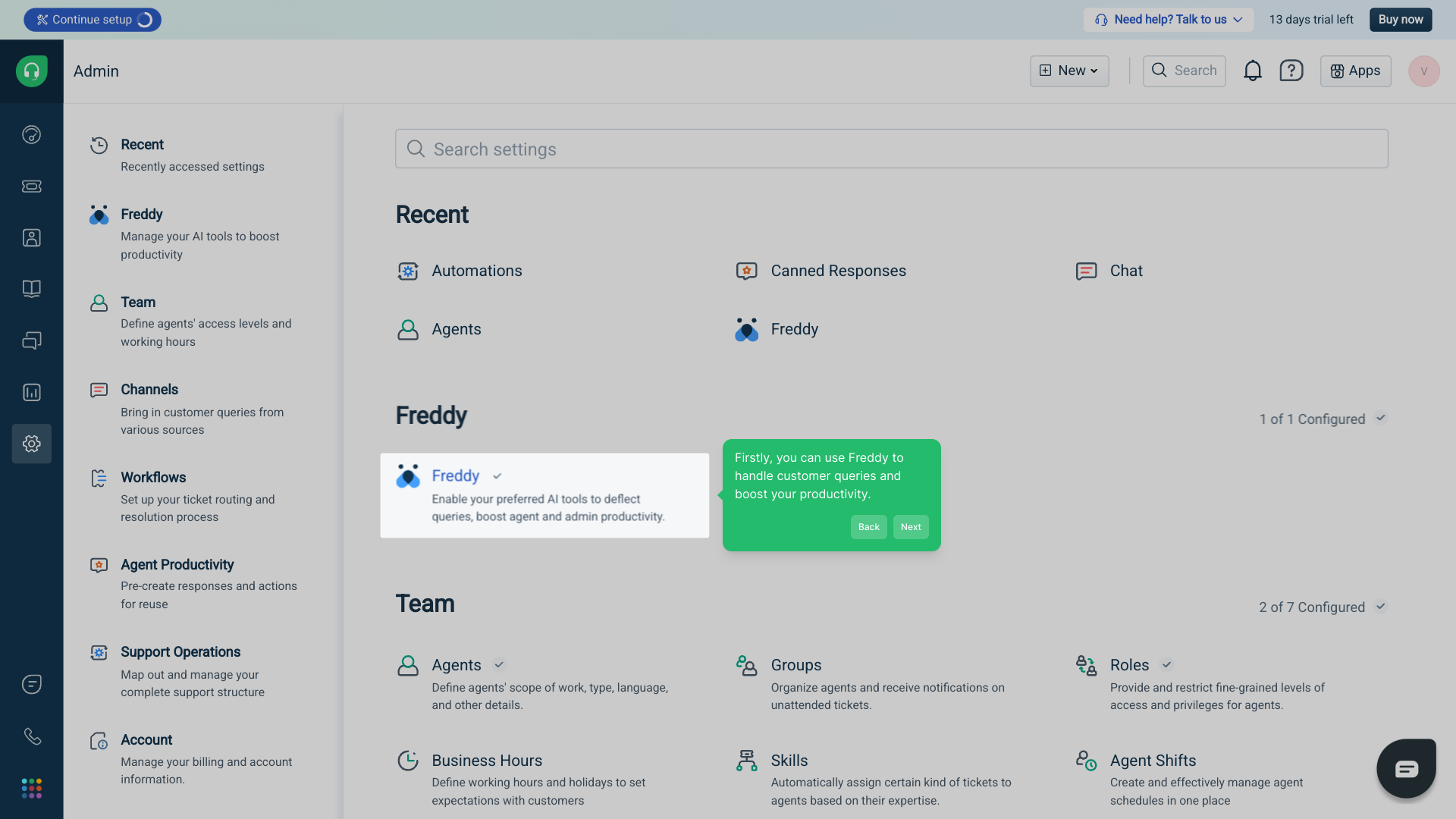This screenshot has width=1456, height=819.
Task: Collapse the Team 2 of 7 Configured section
Action: pyautogui.click(x=1381, y=607)
